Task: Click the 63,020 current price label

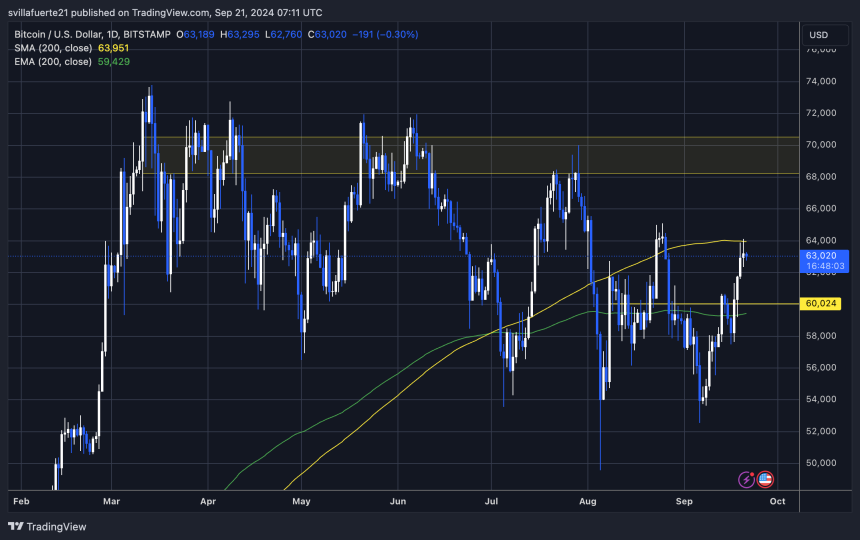Action: [x=821, y=256]
